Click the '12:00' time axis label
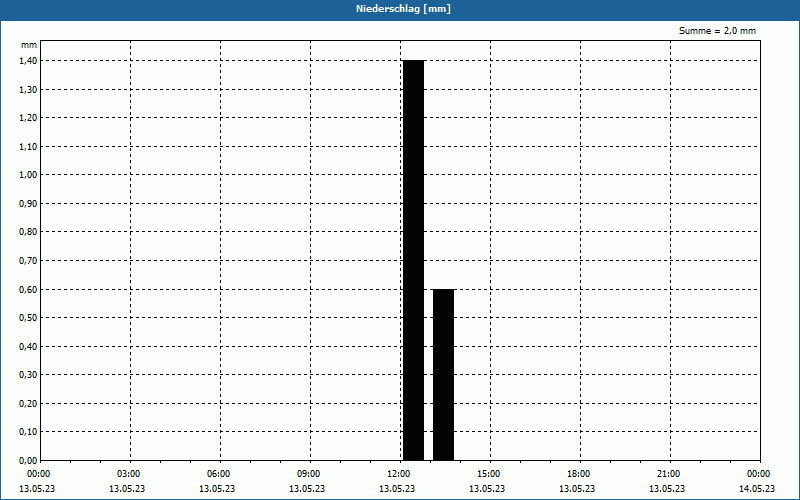 [399, 474]
